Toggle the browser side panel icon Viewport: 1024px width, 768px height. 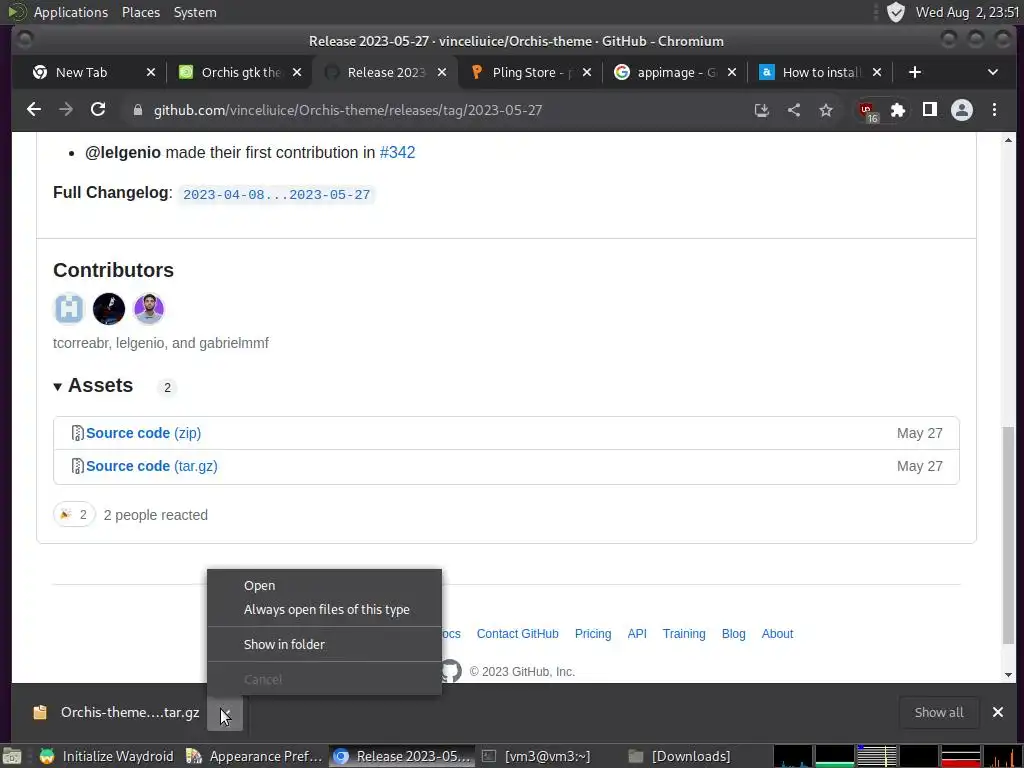(930, 110)
